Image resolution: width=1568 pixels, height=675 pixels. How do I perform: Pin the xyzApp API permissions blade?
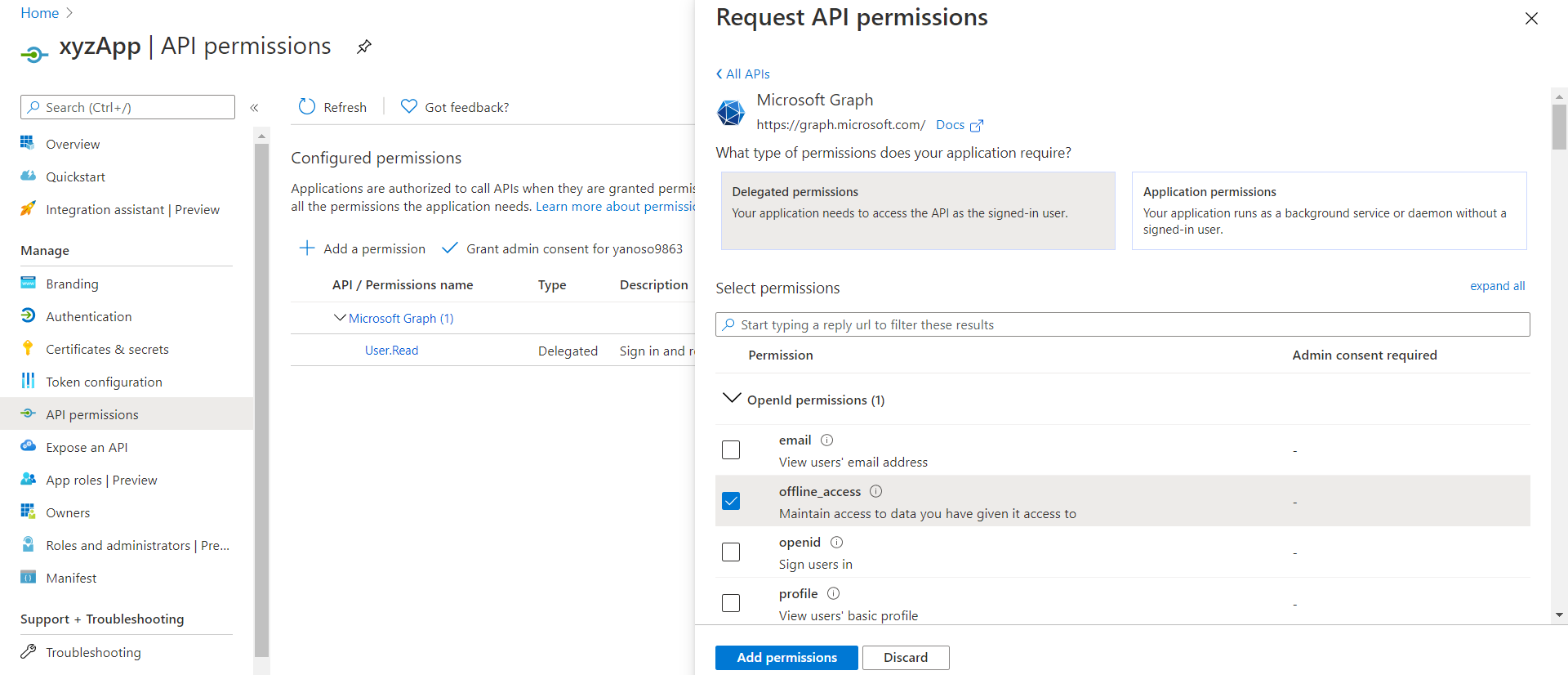coord(364,47)
